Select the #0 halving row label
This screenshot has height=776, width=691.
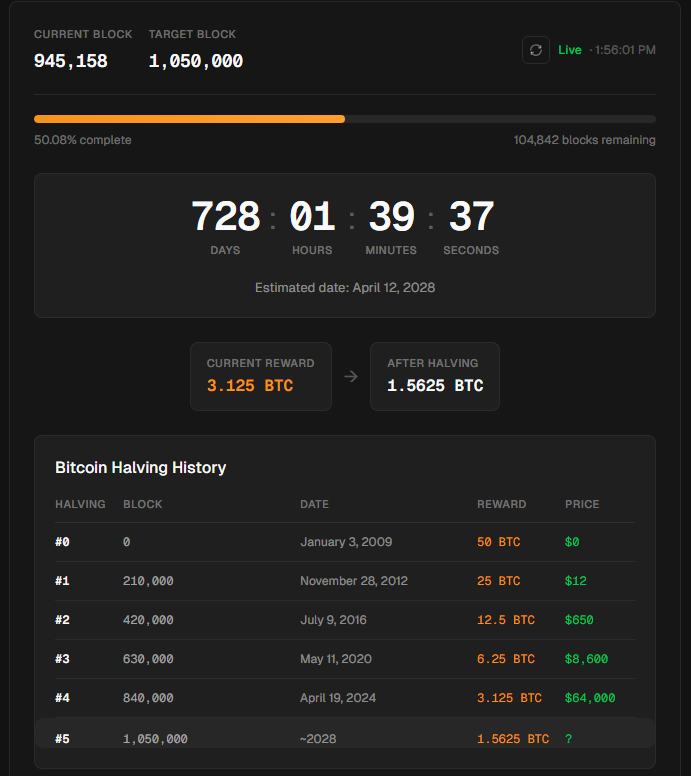click(62, 542)
